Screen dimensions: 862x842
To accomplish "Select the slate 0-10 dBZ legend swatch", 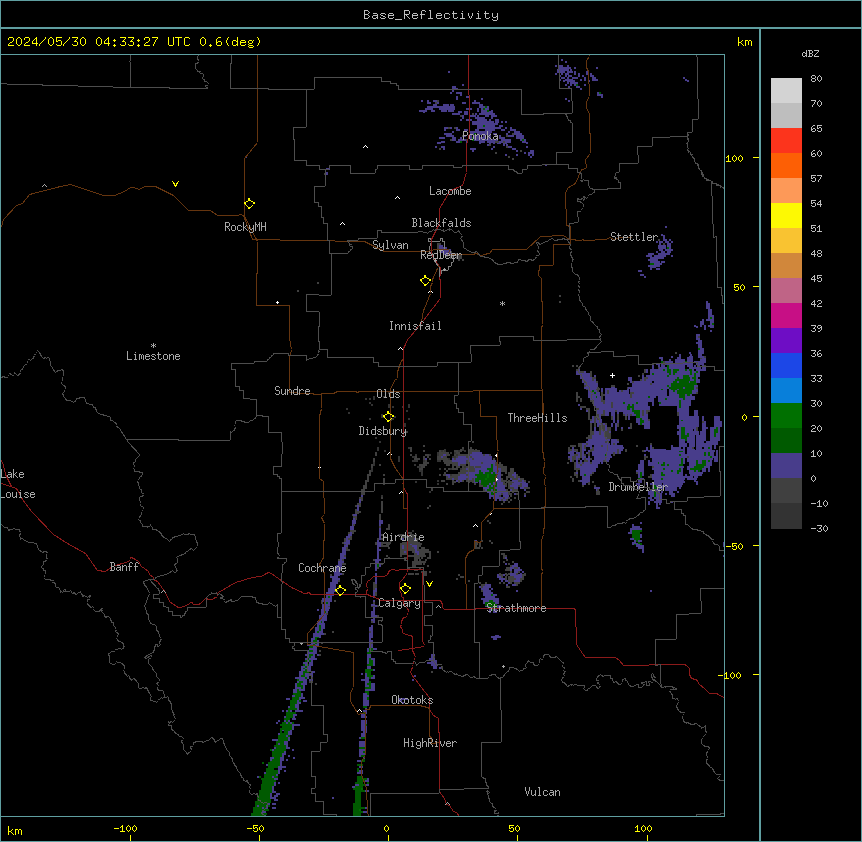I will pos(786,466).
